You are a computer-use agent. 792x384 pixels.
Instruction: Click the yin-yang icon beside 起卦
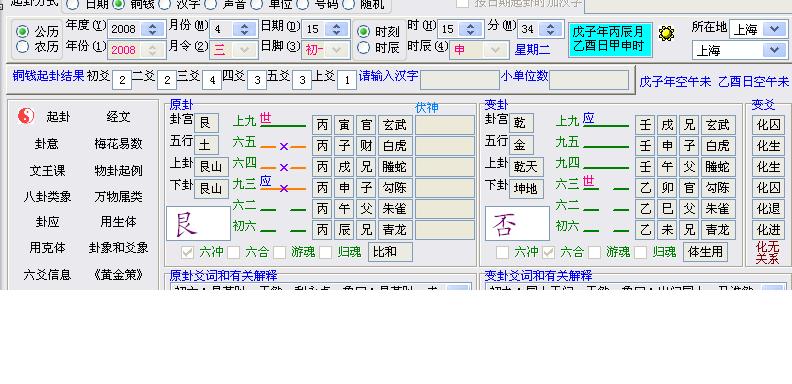[x=26, y=116]
